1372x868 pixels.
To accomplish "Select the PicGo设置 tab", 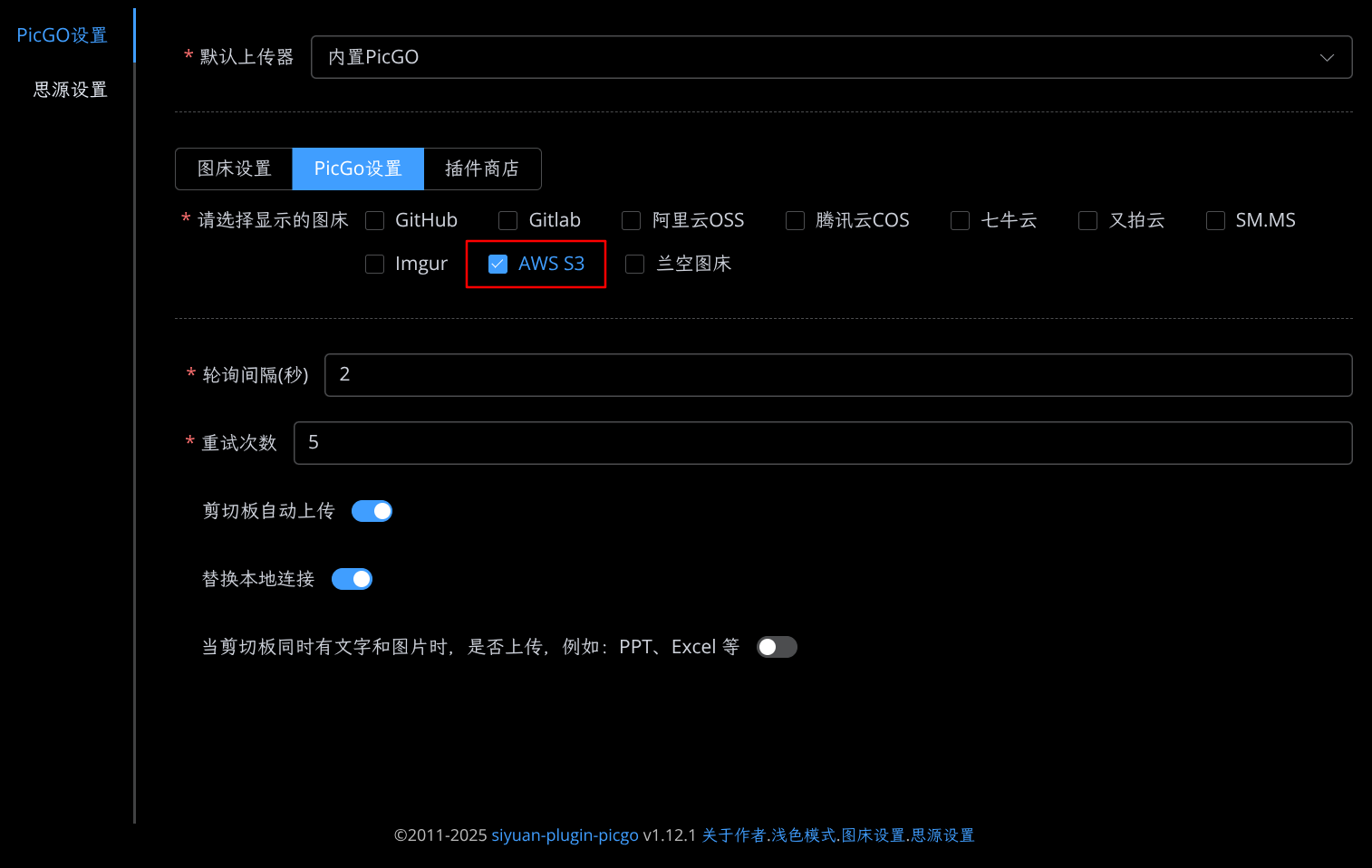I will (358, 169).
